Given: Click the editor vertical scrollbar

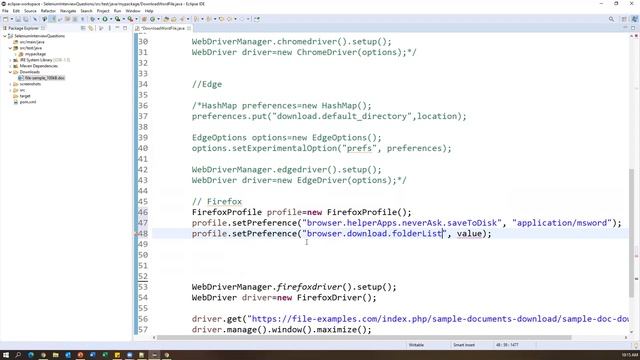Looking at the screenshot, I should tap(631, 233).
